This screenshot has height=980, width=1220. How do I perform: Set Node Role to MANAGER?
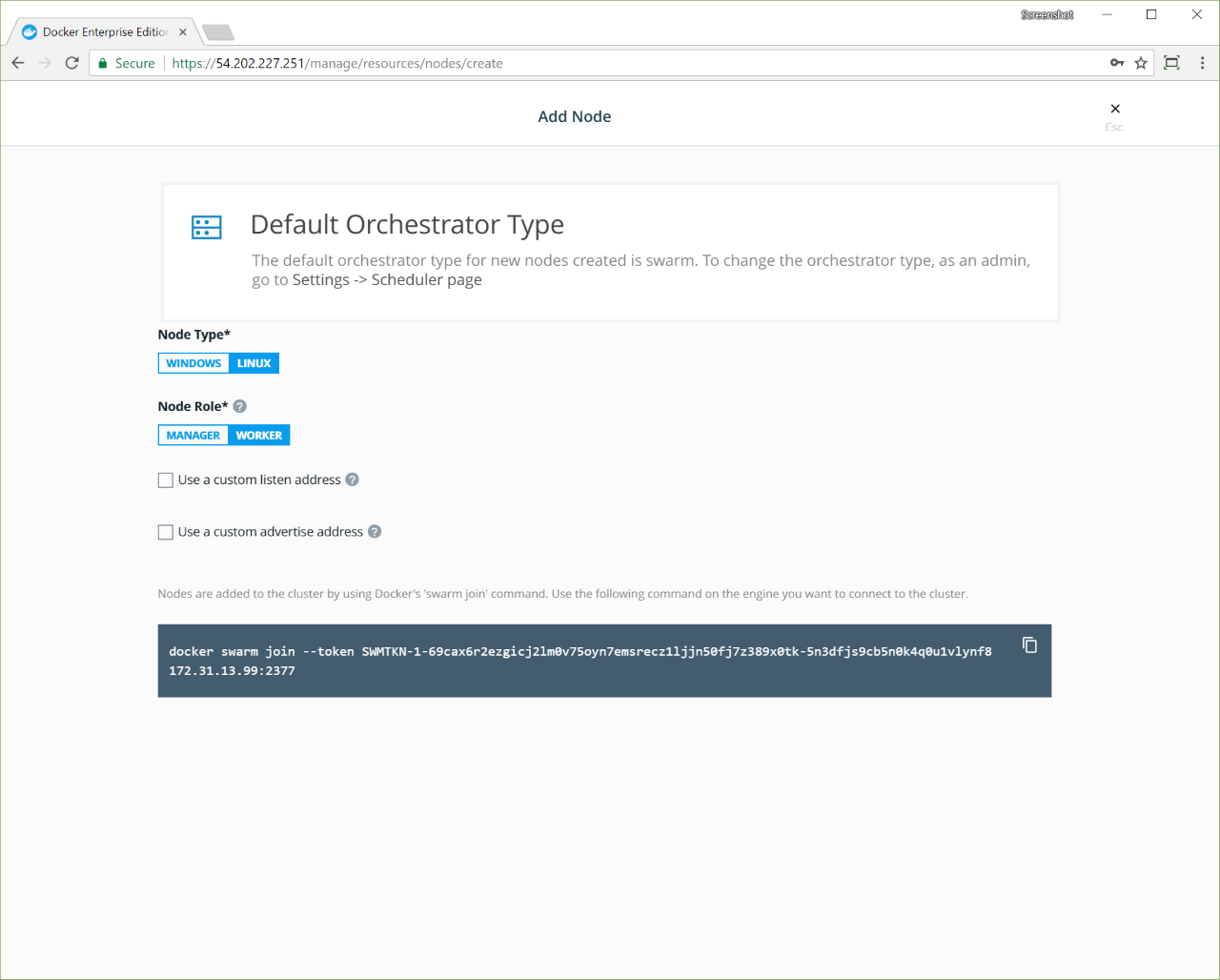coord(193,435)
